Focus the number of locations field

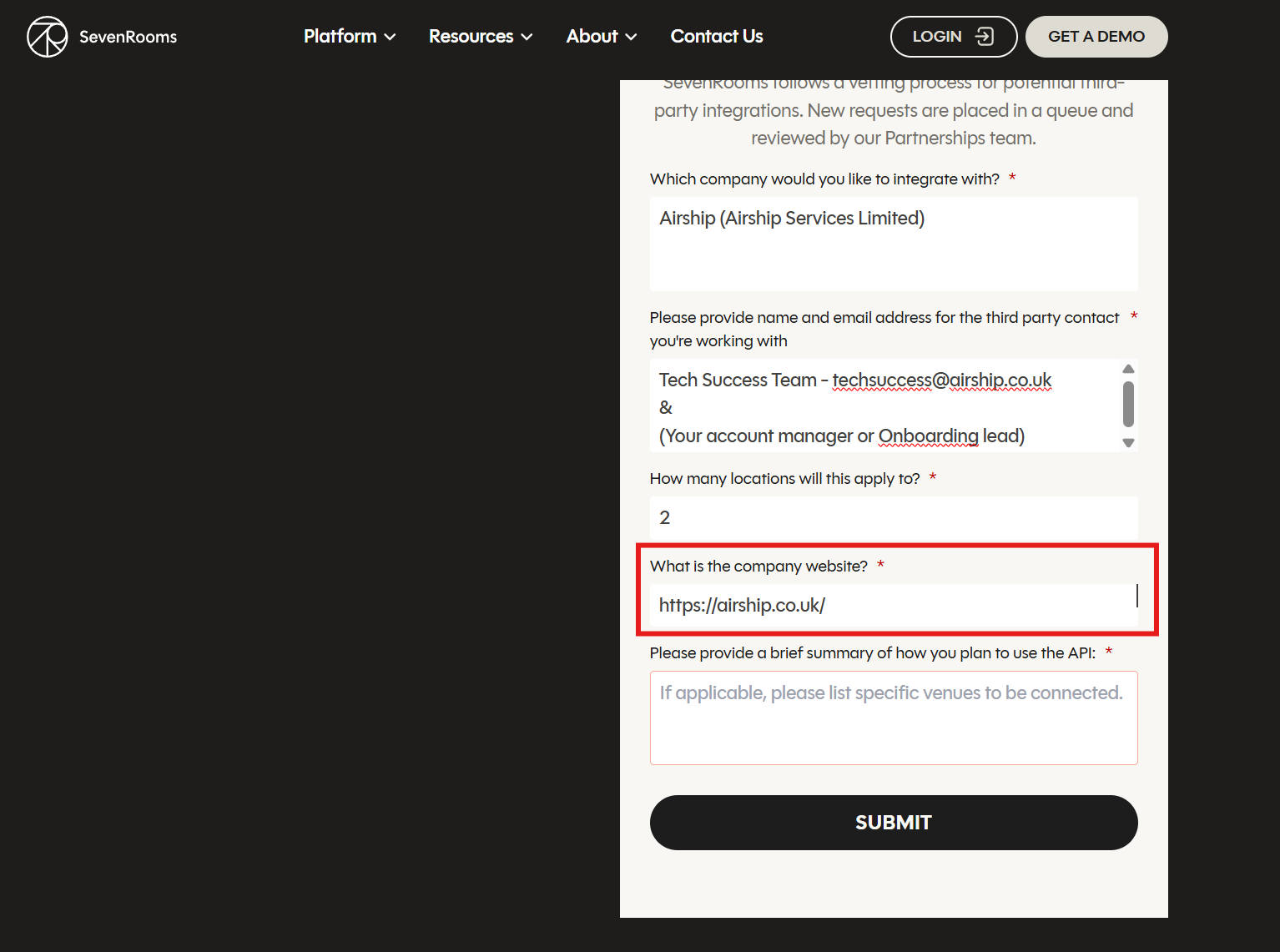pos(893,517)
